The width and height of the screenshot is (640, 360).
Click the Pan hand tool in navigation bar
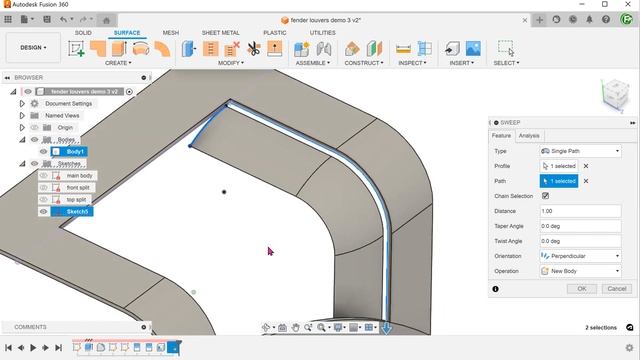[295, 327]
